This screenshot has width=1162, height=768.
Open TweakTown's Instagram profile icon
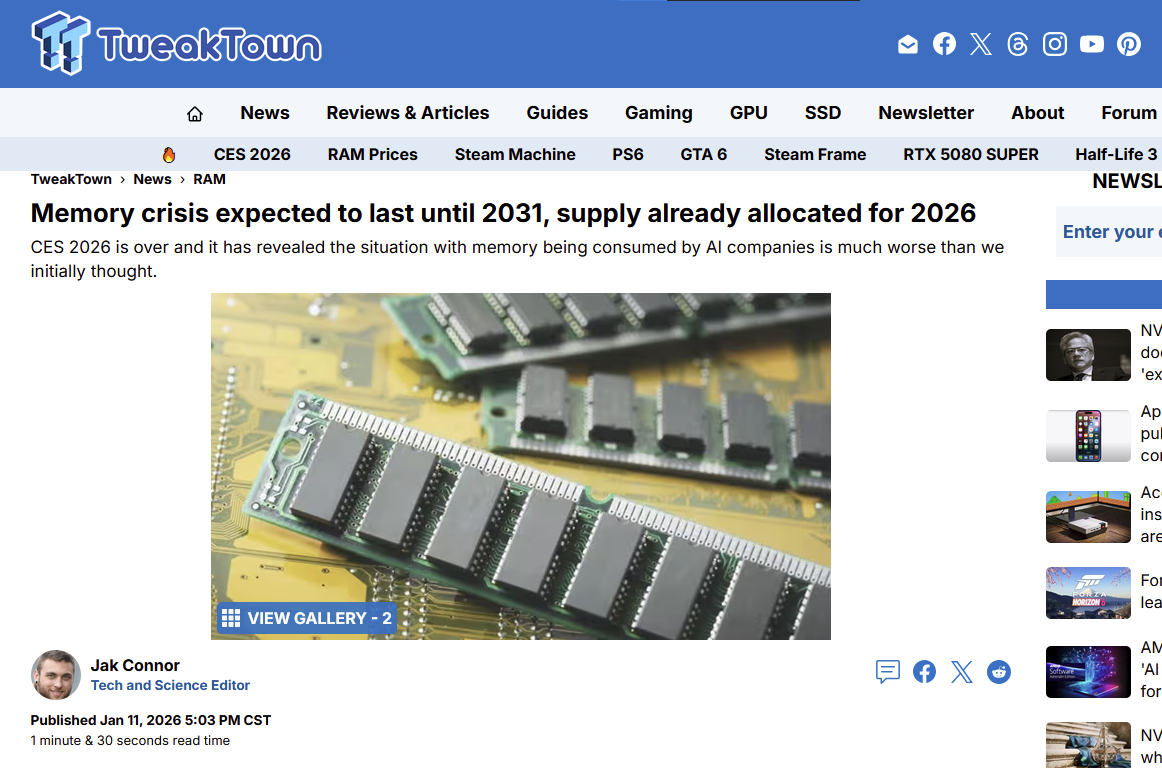[1055, 44]
